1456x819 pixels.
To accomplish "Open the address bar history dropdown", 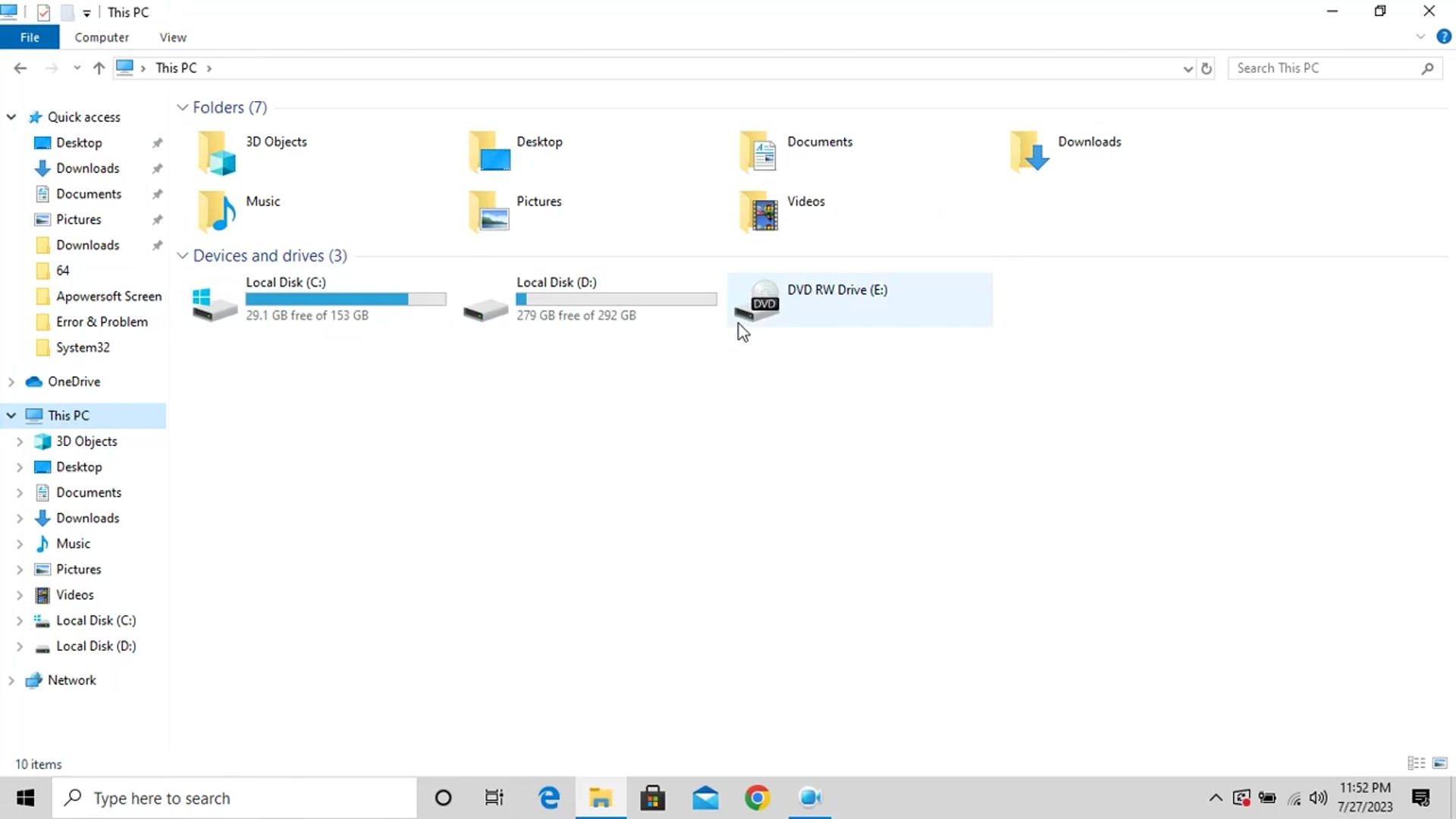I will pos(1188,68).
